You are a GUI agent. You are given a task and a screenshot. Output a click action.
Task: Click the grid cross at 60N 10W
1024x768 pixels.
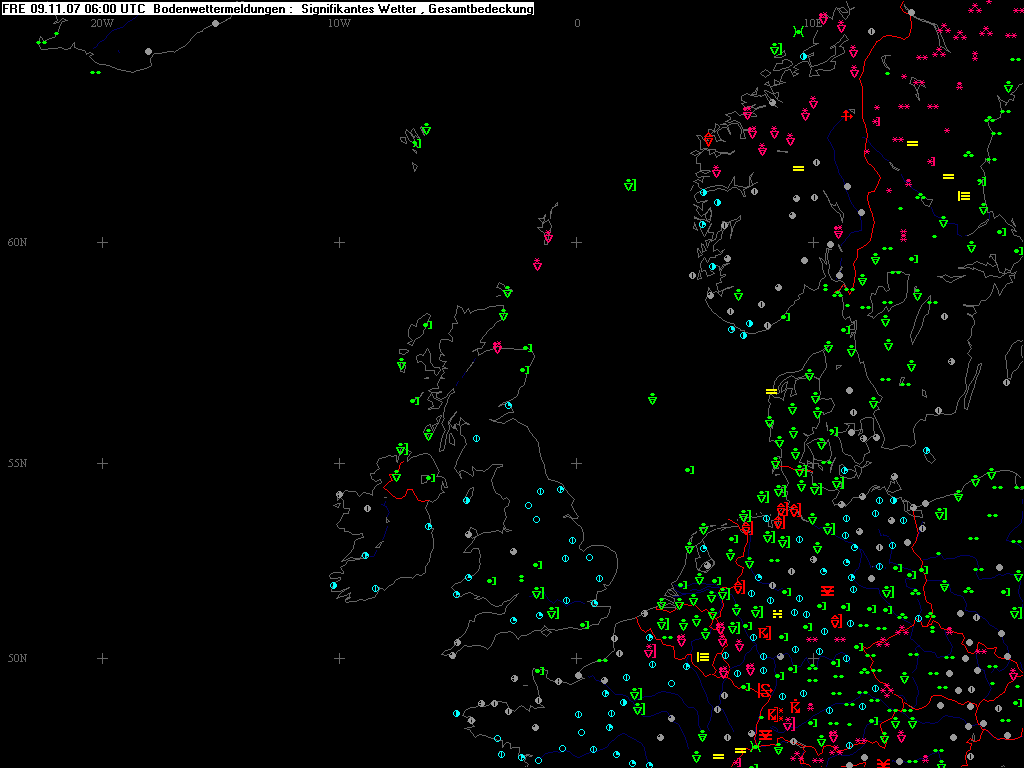pyautogui.click(x=339, y=242)
